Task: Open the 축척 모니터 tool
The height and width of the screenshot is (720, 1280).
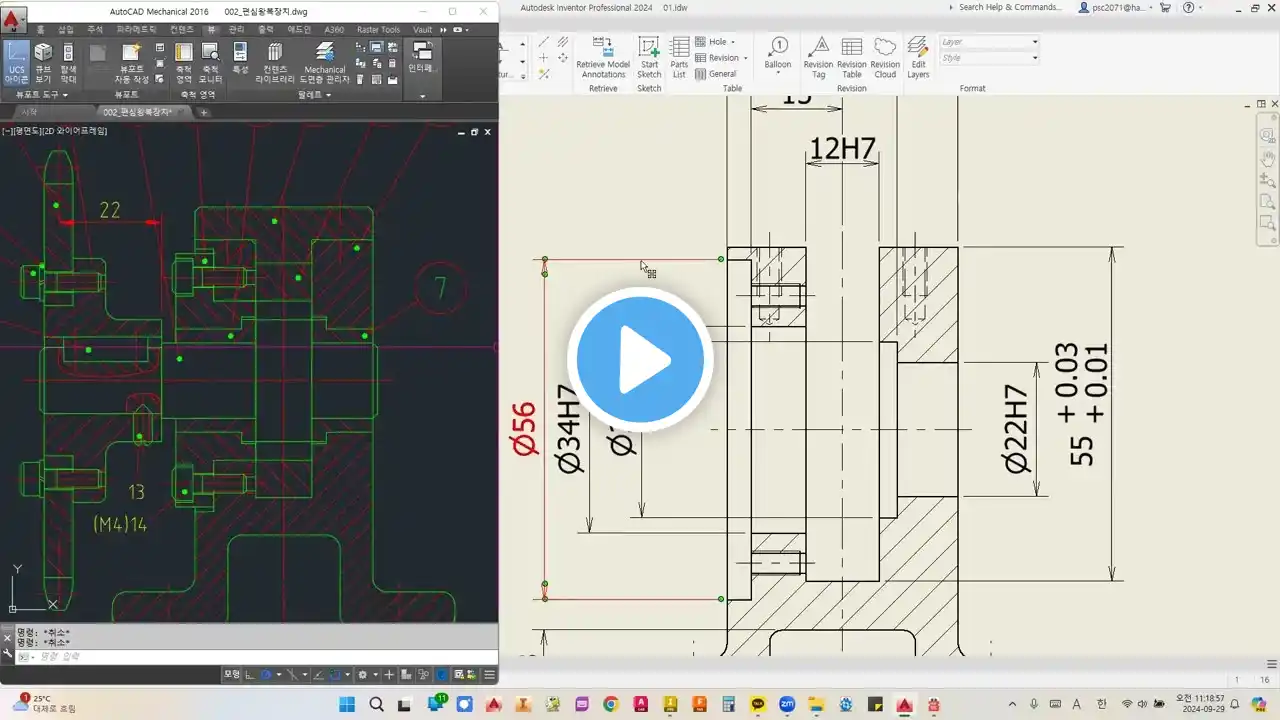Action: coord(210,63)
